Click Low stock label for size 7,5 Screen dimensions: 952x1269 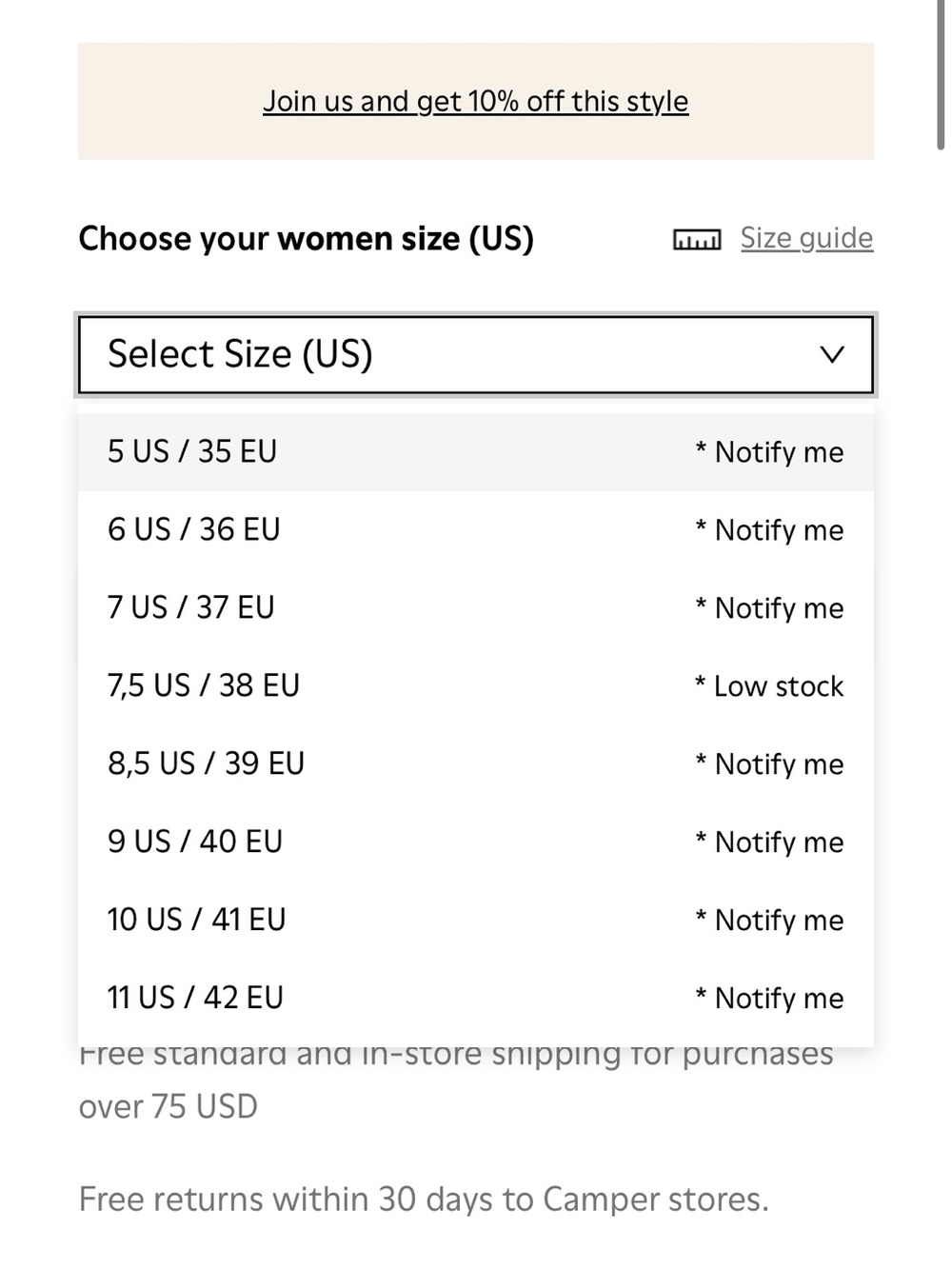769,686
